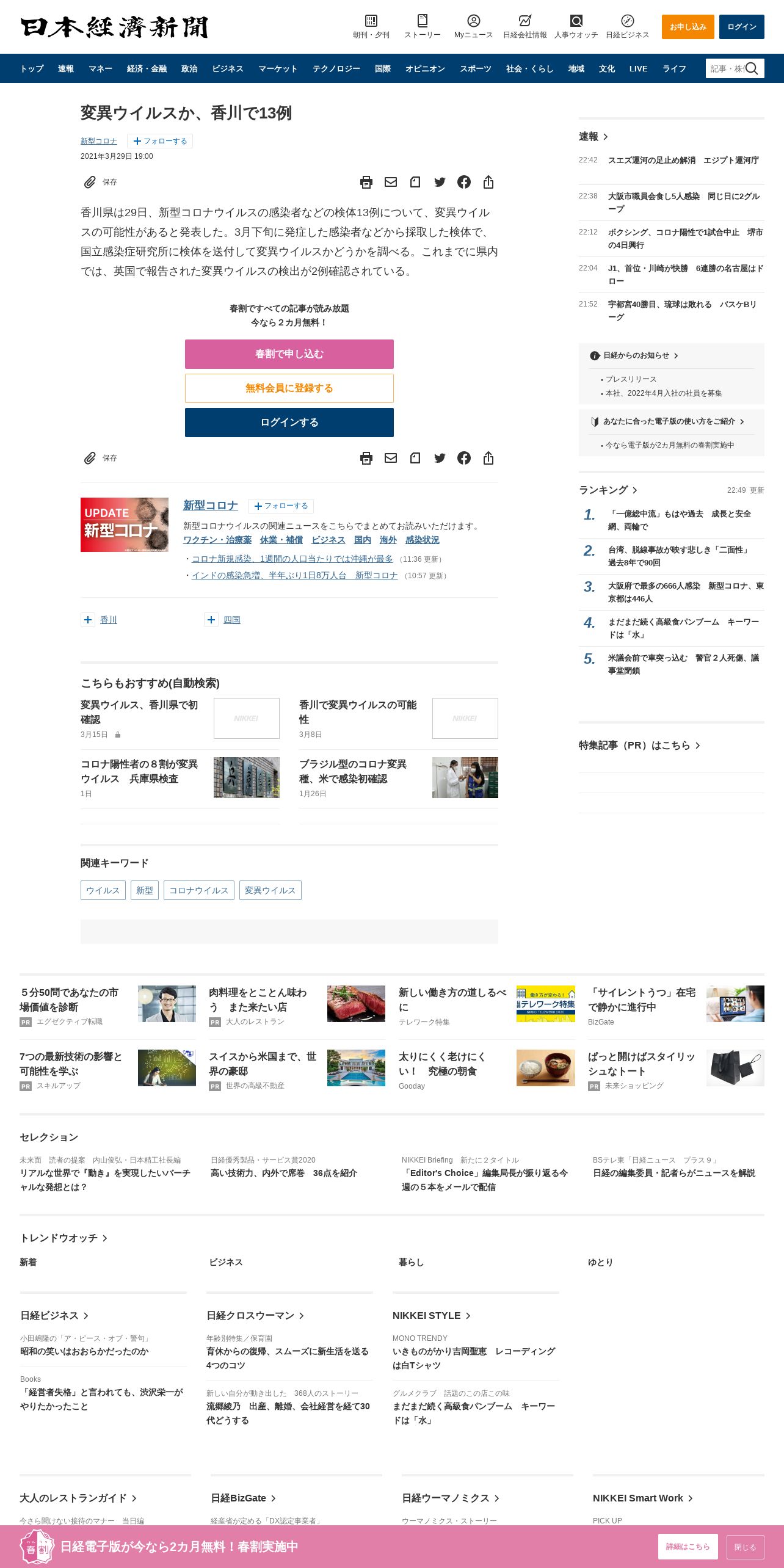The height and width of the screenshot is (1568, 784).
Task: Expand NIKKEI STYLE section
Action: 468,1315
